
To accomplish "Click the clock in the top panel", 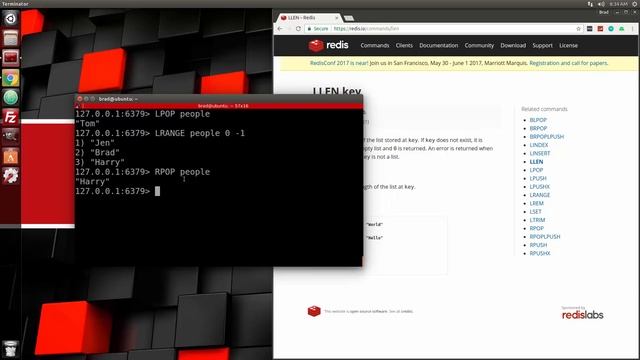I will click(618, 4).
